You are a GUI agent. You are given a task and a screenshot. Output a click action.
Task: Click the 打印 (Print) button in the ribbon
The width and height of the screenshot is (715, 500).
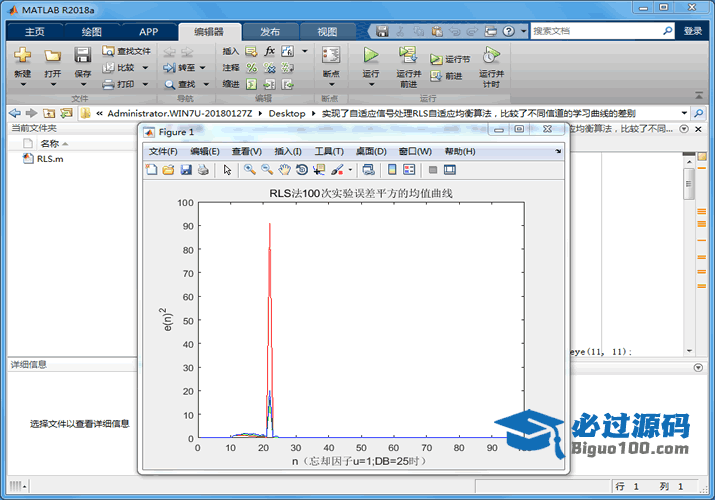[x=126, y=84]
